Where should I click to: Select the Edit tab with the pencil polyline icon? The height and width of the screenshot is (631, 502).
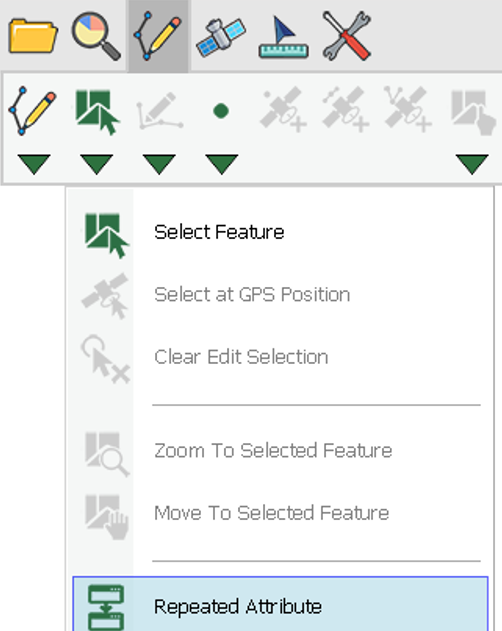(x=158, y=36)
